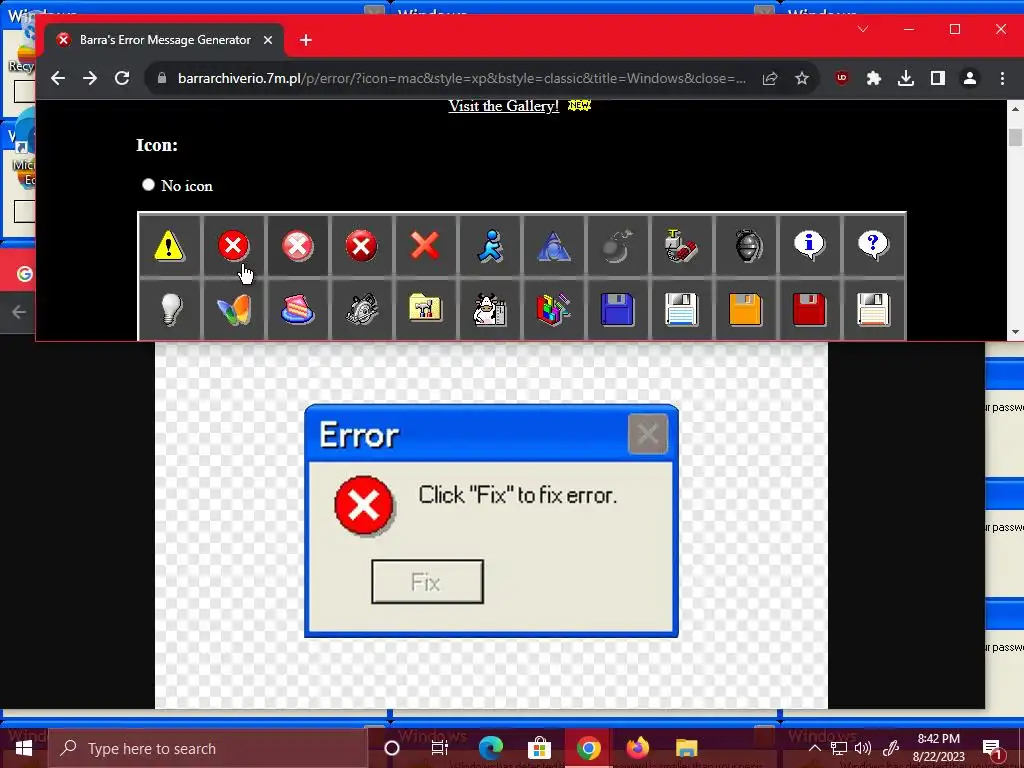Choose the dynamite detonator icon
The width and height of the screenshot is (1024, 768).
(x=681, y=246)
